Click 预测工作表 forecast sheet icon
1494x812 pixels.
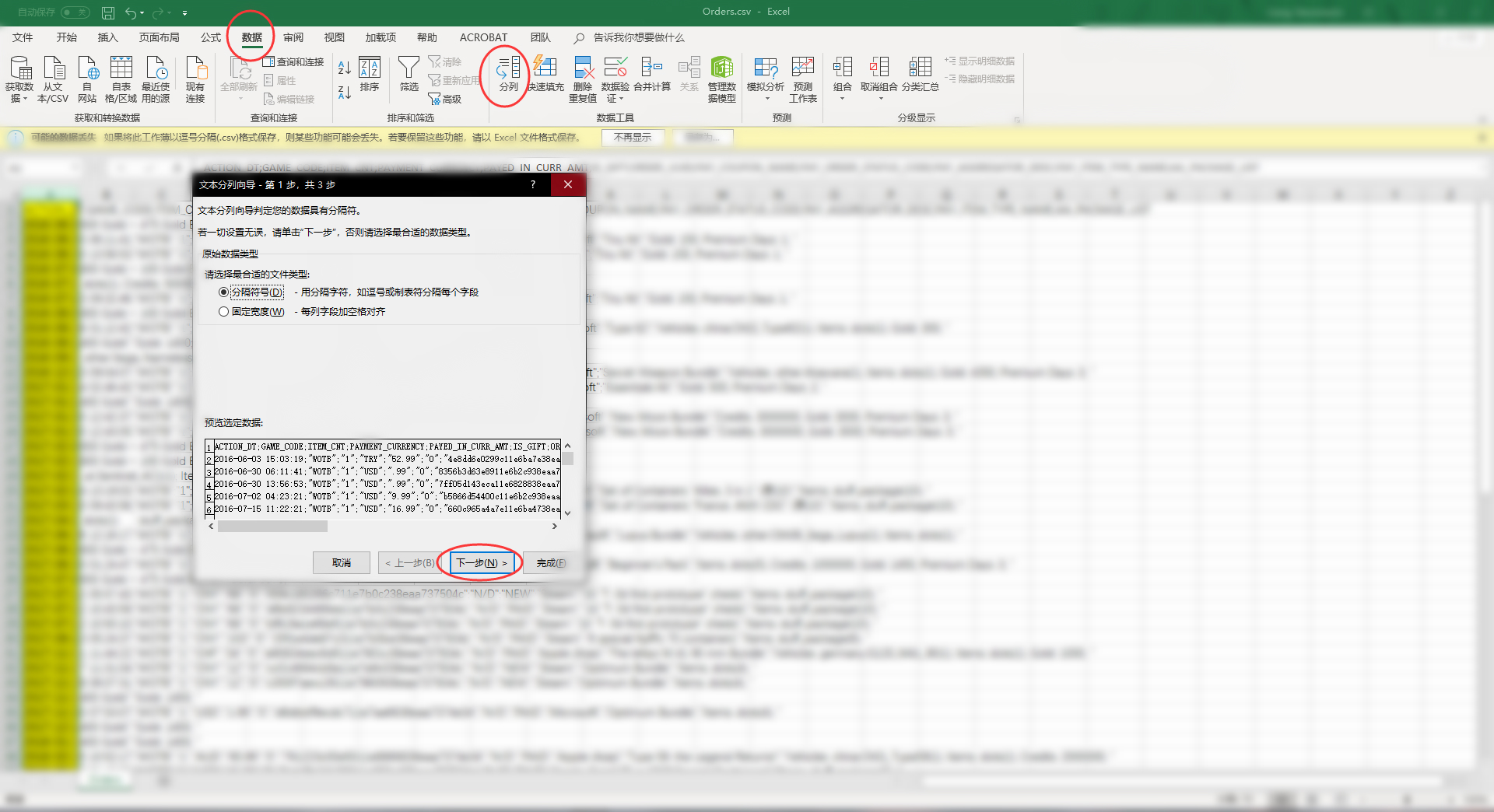(803, 79)
